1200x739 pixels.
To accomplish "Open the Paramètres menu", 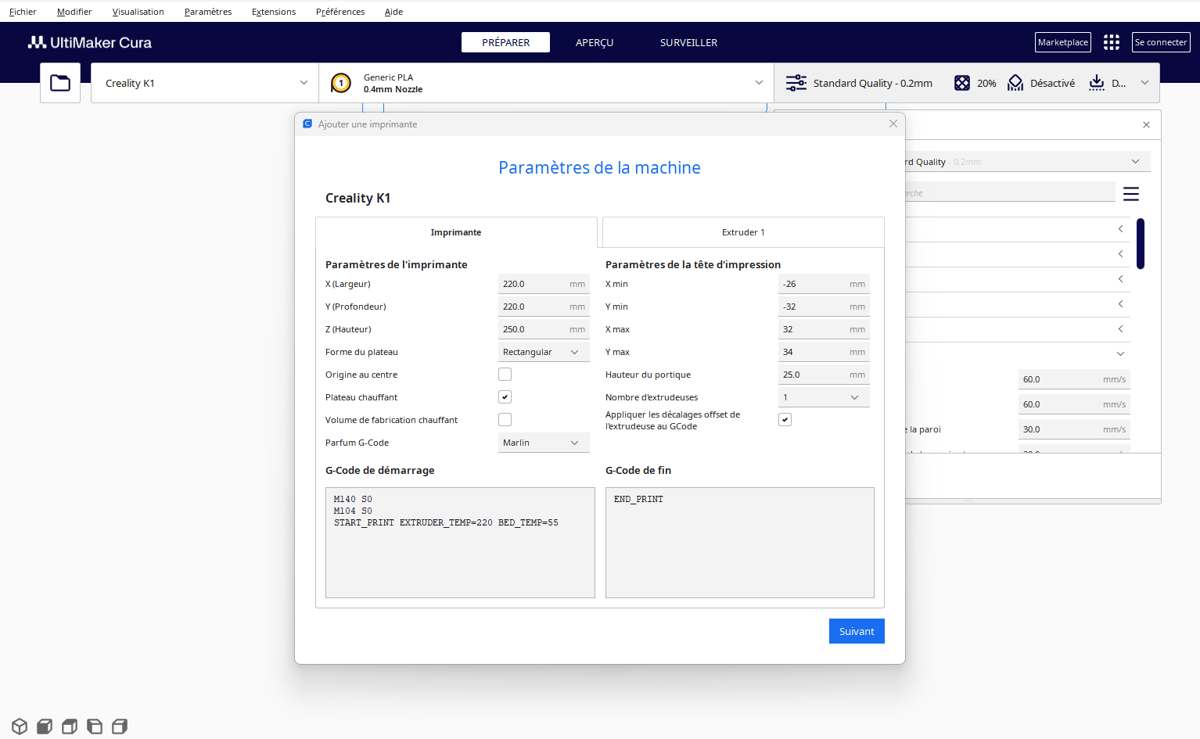I will point(208,12).
